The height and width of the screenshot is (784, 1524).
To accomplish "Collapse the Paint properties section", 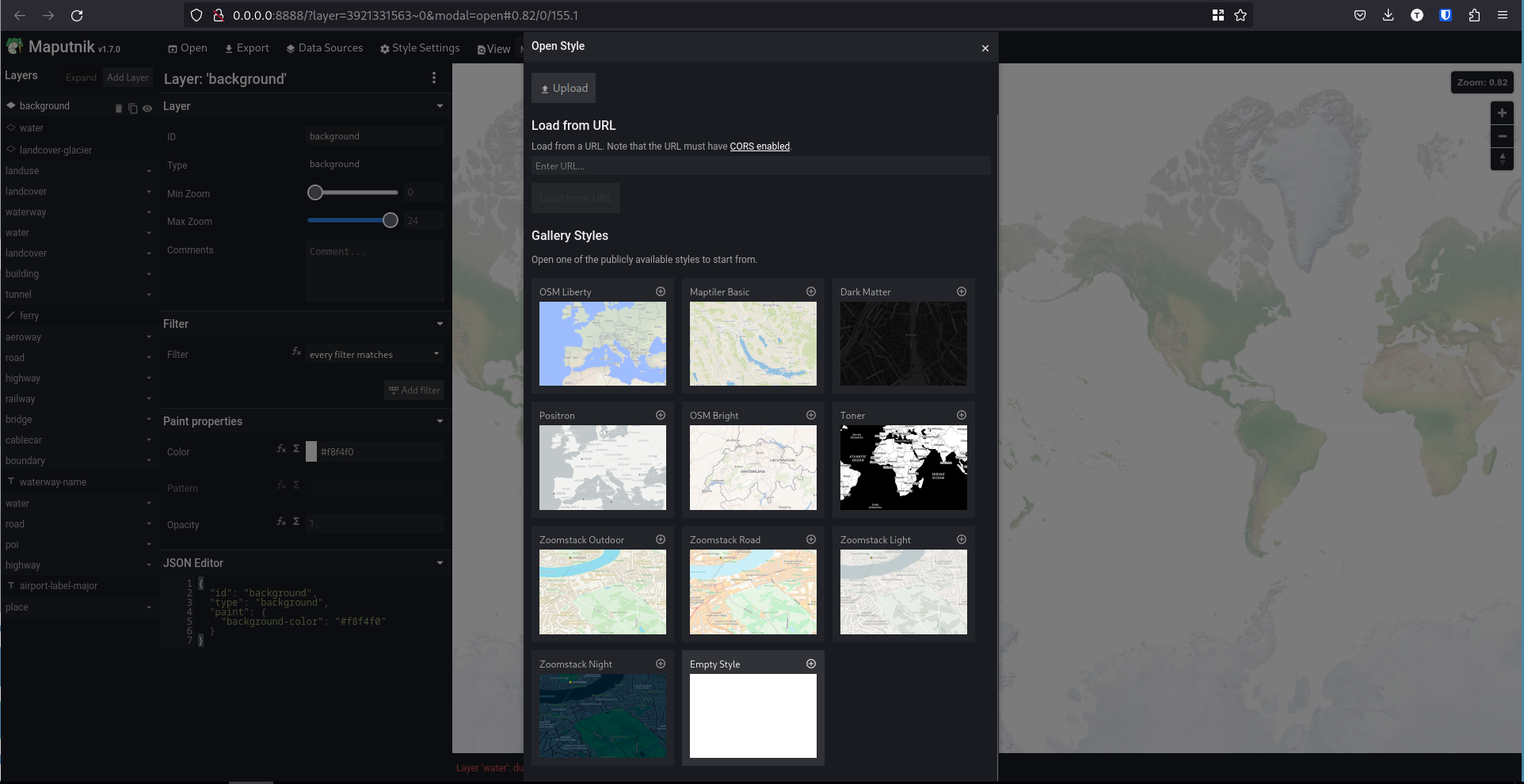I will (x=440, y=421).
